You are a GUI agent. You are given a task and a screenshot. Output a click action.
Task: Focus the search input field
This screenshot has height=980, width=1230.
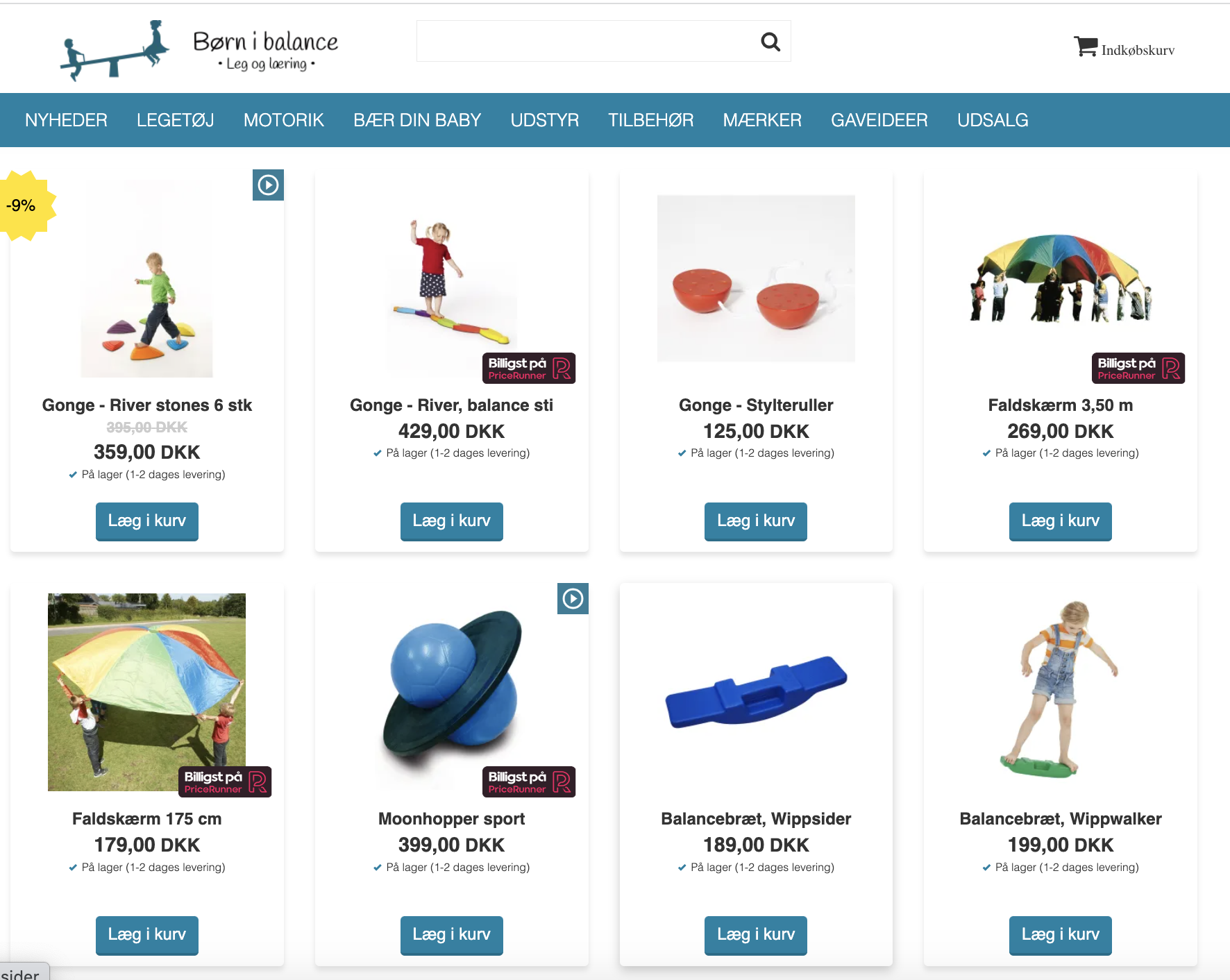(587, 41)
